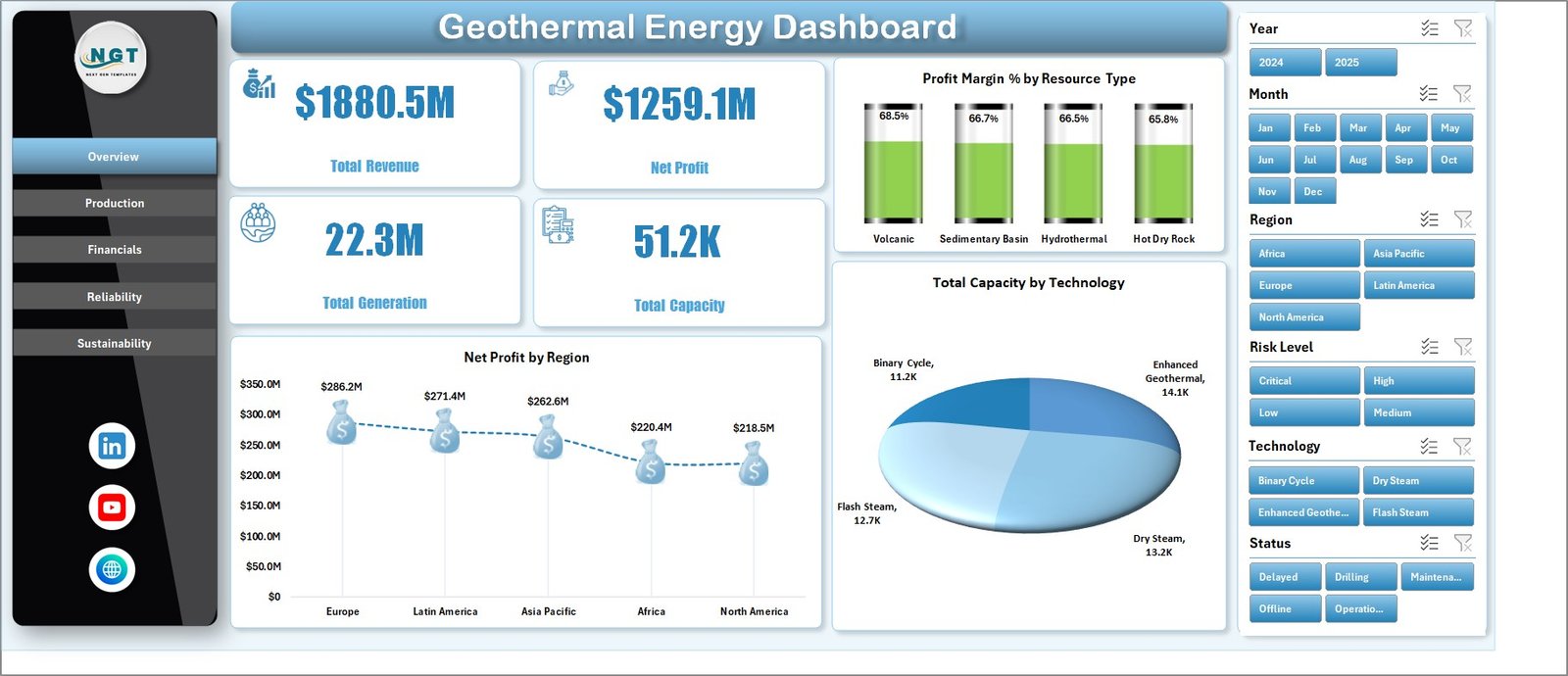Filter region by Latin America

(1418, 286)
